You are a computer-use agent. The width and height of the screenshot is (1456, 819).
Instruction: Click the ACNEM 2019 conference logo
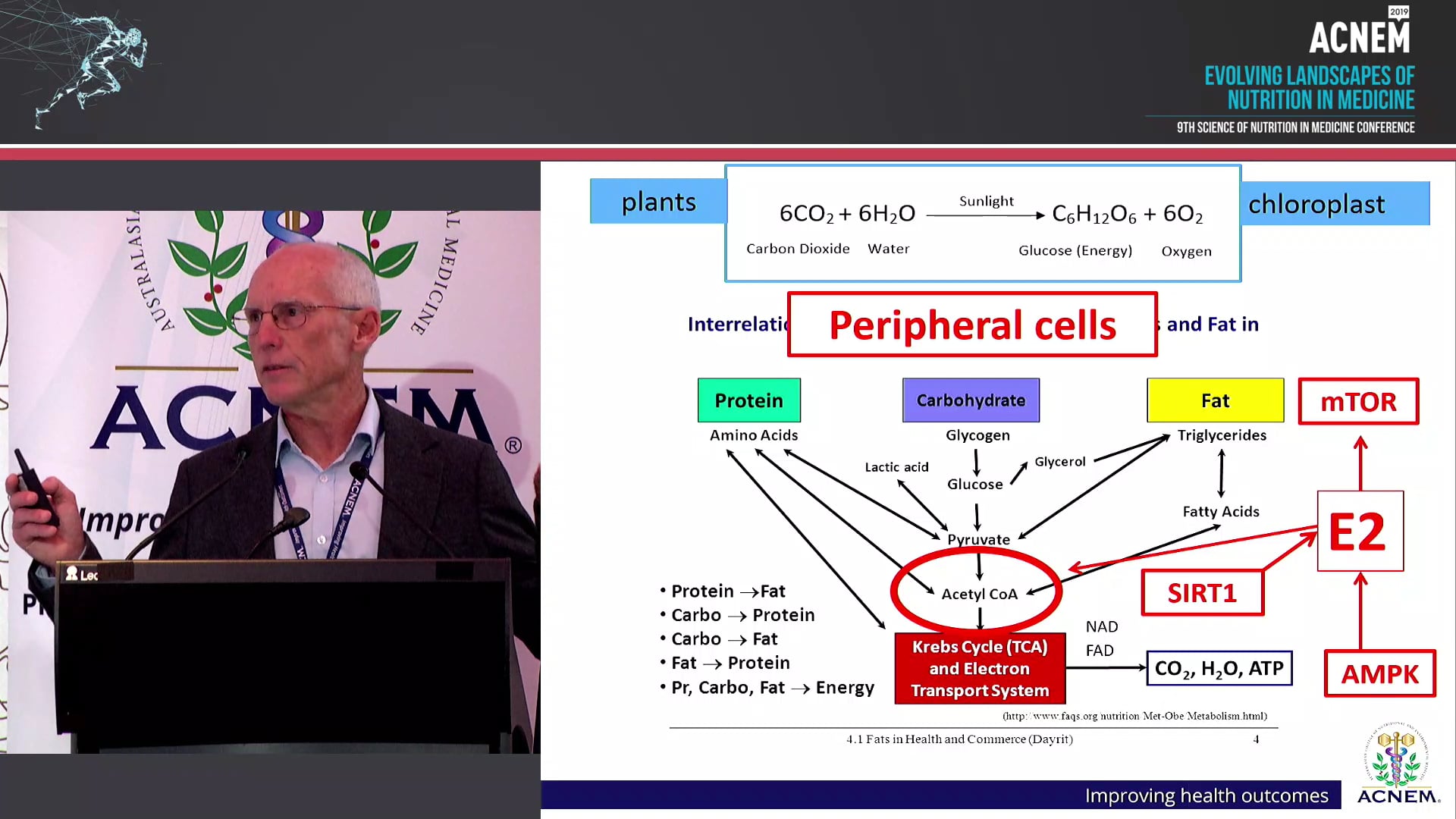pos(1360,34)
